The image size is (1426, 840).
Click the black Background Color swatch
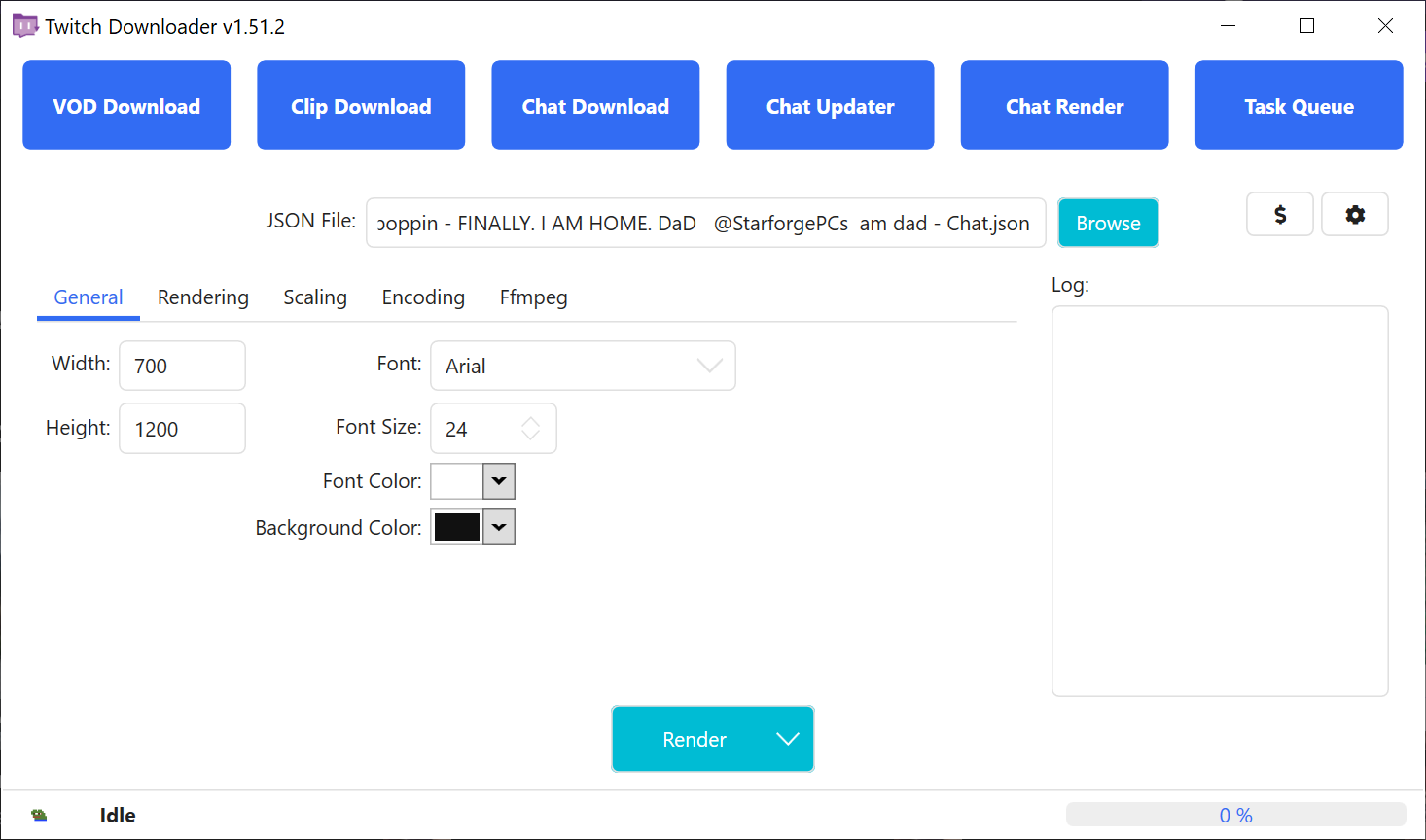point(457,527)
